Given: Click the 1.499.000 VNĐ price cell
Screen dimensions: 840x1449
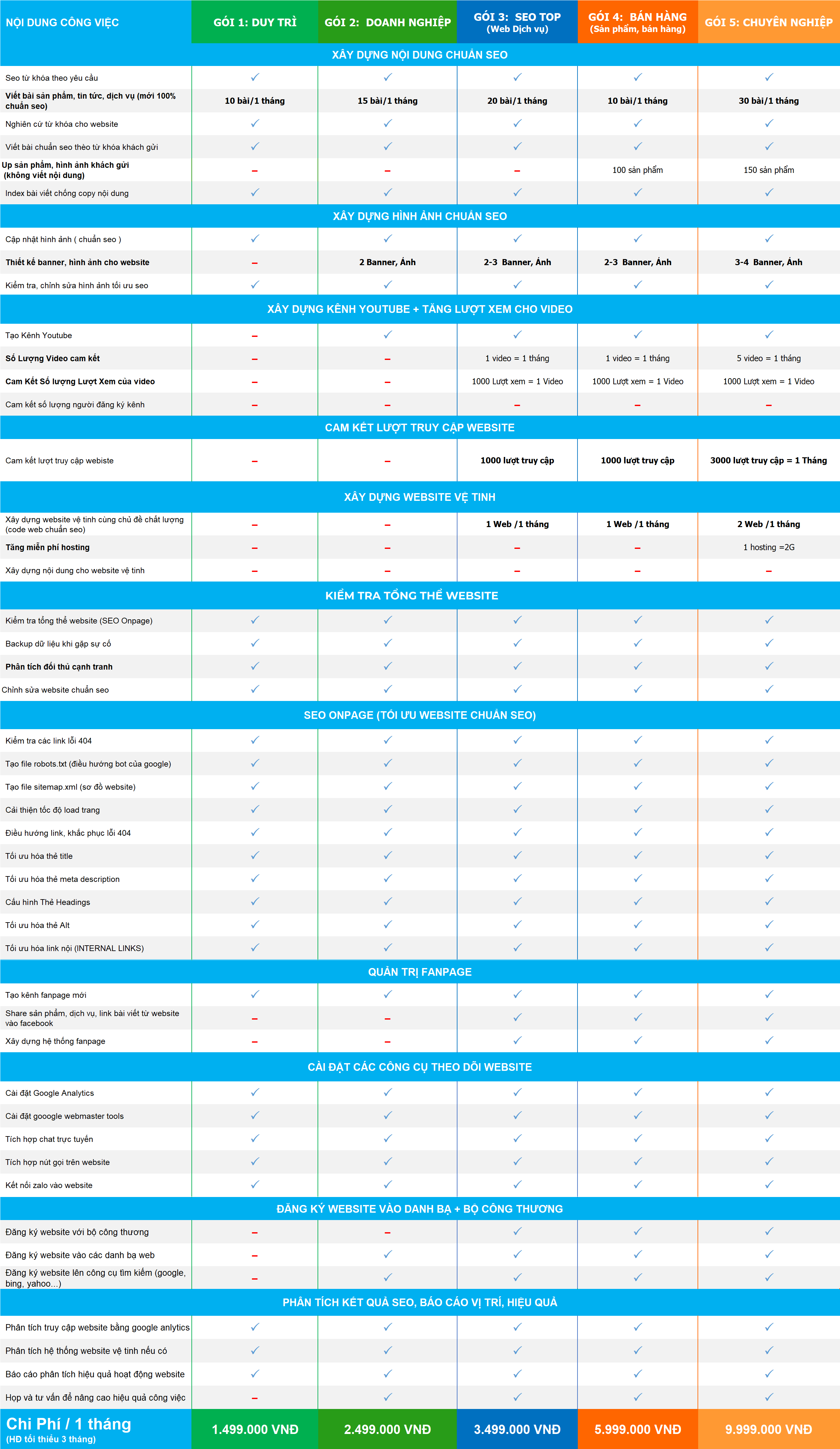Looking at the screenshot, I should pos(255,1429).
